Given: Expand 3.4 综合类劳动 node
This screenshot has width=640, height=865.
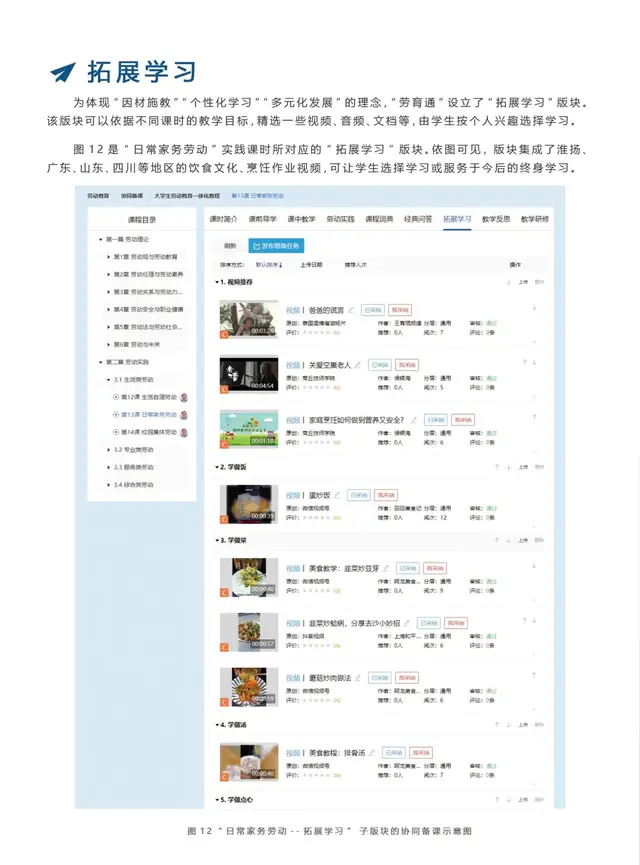Looking at the screenshot, I should click(x=108, y=485).
